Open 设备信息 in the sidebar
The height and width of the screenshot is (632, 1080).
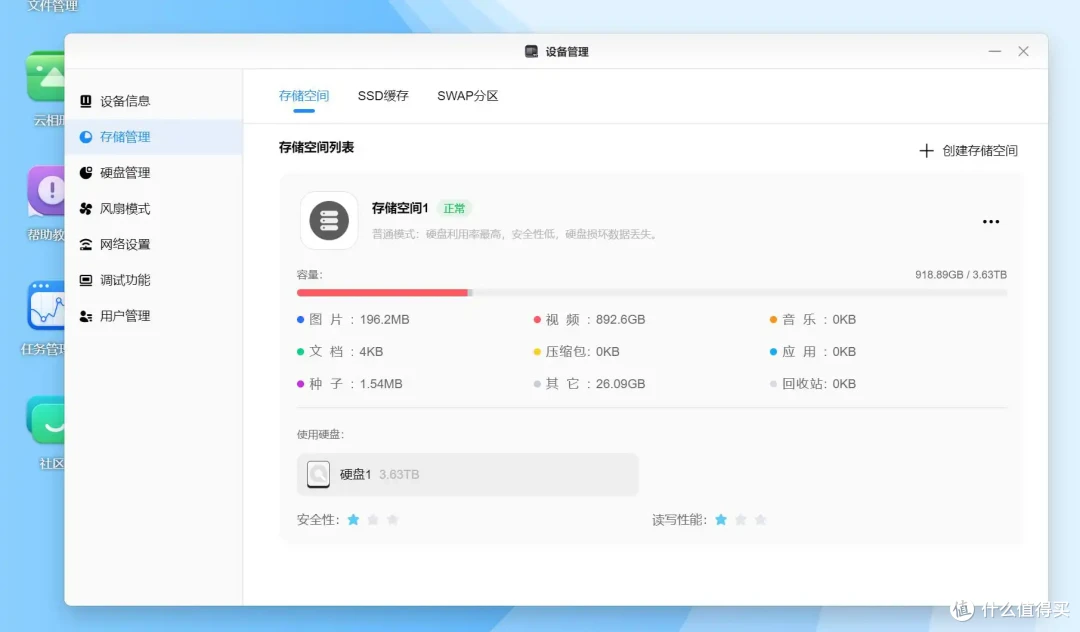(x=153, y=101)
